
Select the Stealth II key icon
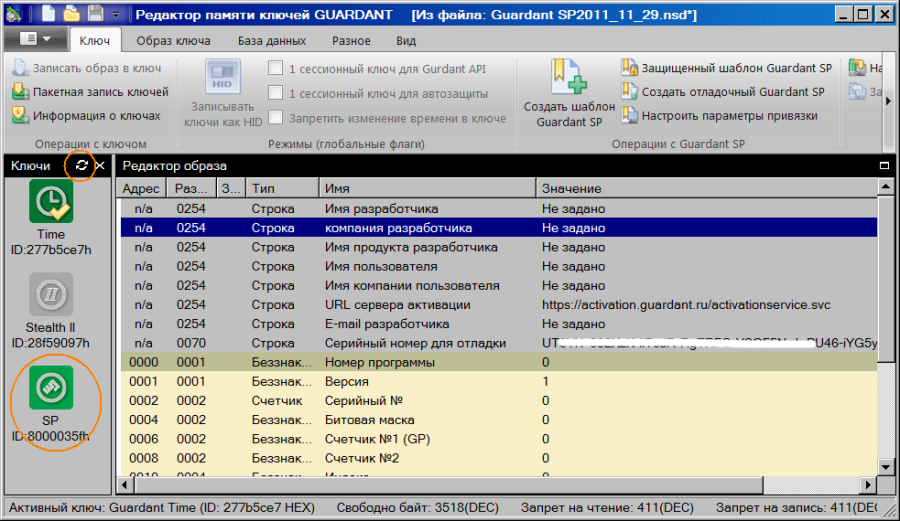(49, 295)
